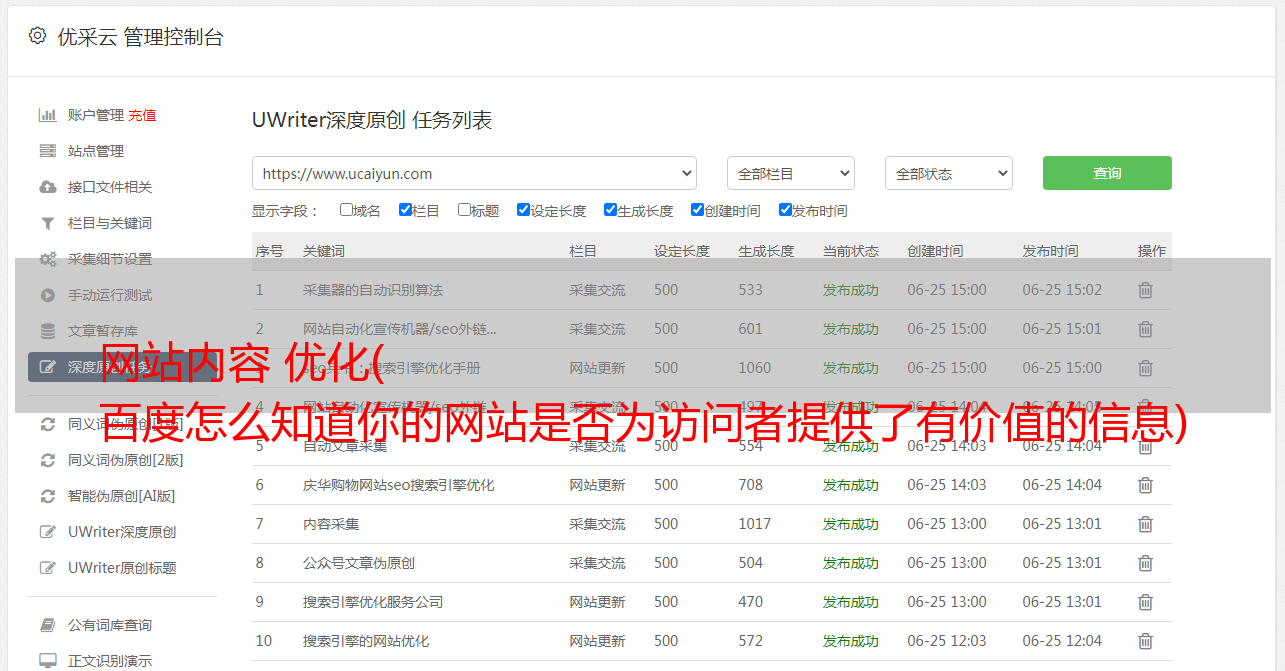The height and width of the screenshot is (671, 1285).
Task: Click the edit icon for UWriter原创标题
Action: [x=47, y=568]
